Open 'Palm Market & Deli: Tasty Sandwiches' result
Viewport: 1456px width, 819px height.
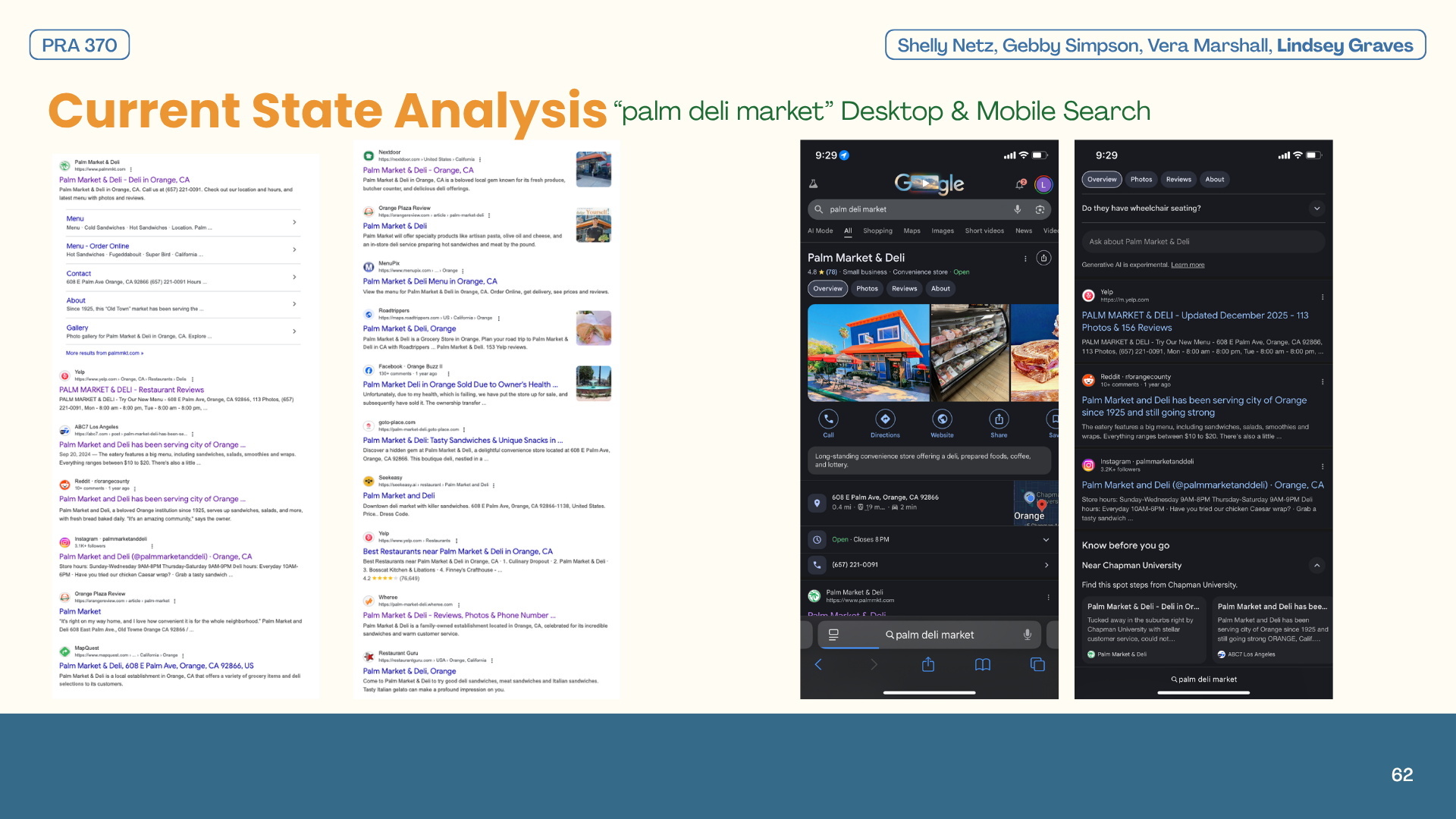click(x=463, y=441)
